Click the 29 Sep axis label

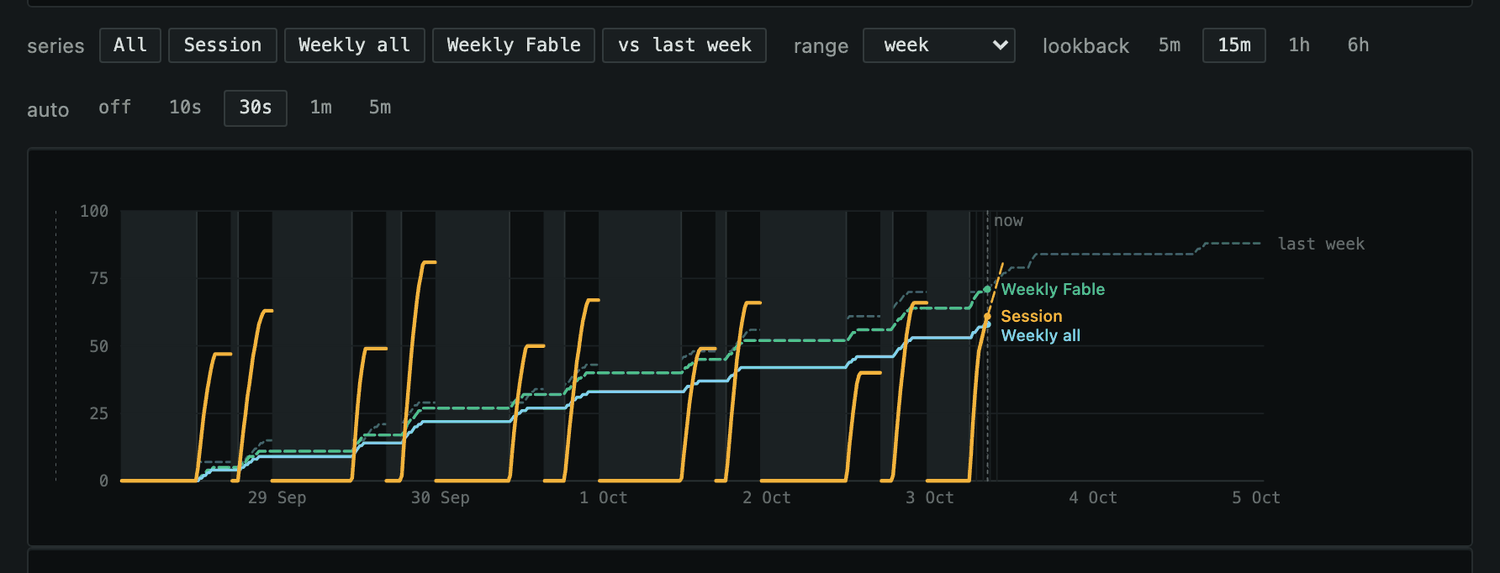pos(277,498)
